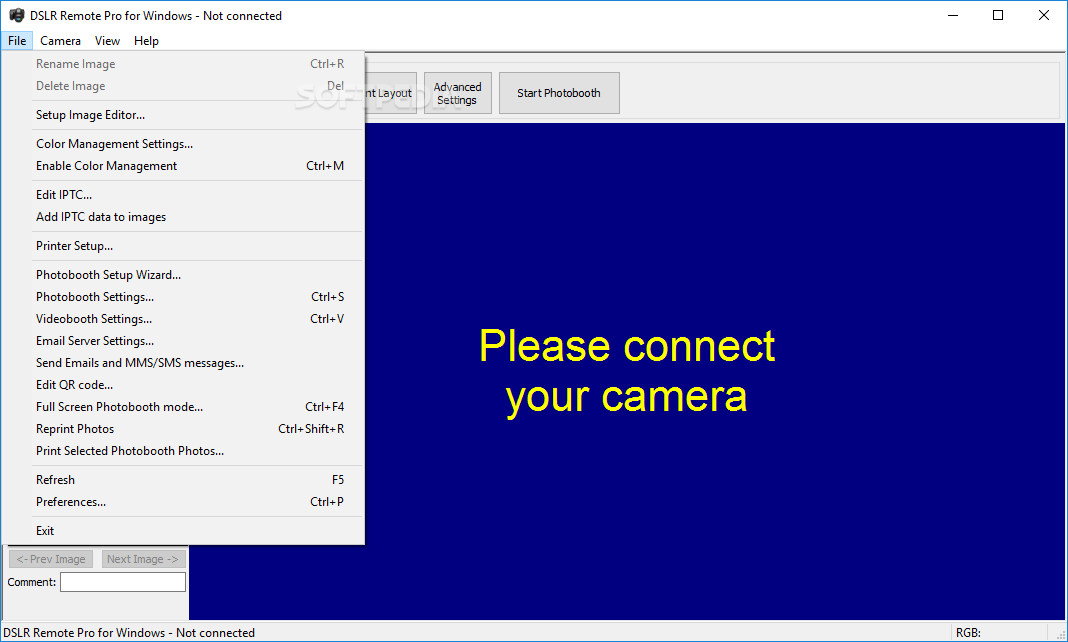Open Photobooth Settings...
This screenshot has width=1068, height=642.
pyautogui.click(x=183, y=297)
